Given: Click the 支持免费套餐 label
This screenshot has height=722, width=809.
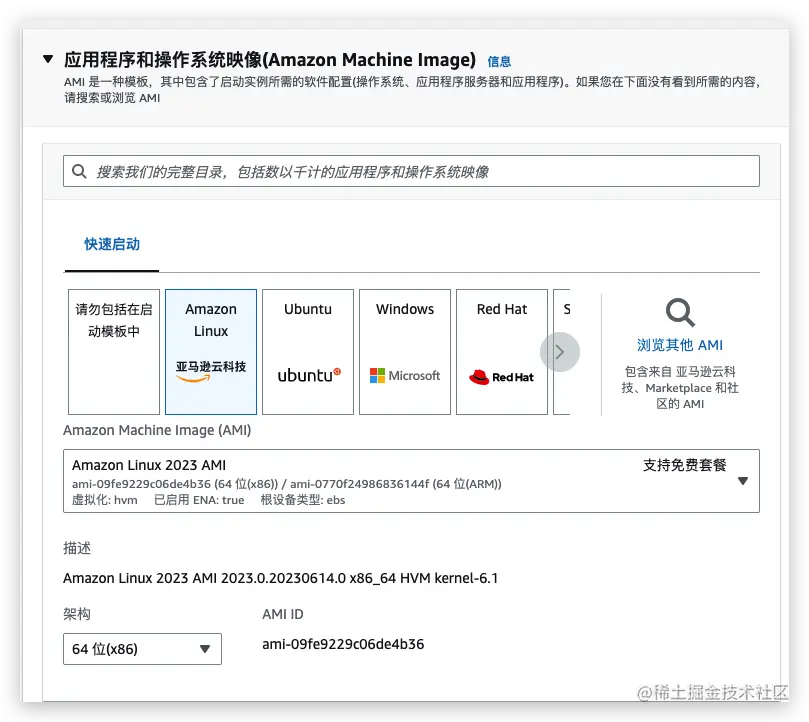Looking at the screenshot, I should tap(685, 465).
